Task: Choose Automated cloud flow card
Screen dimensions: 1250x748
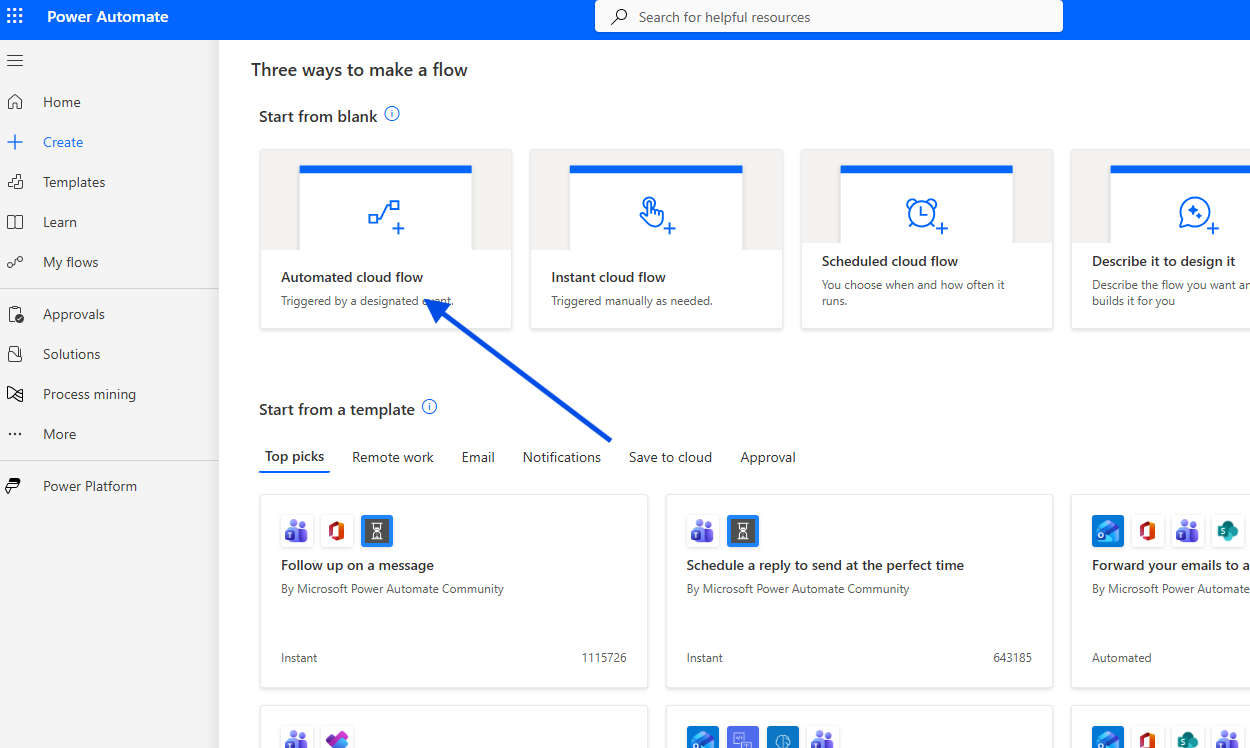Action: (385, 240)
